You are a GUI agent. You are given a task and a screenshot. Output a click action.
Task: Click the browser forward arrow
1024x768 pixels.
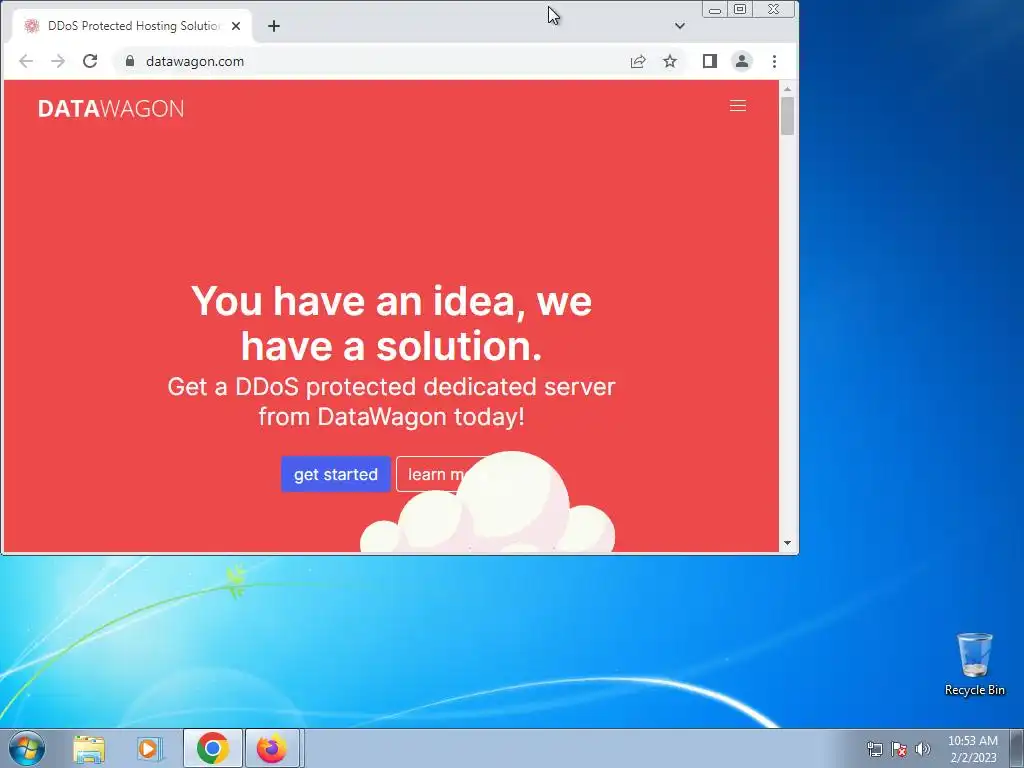58,61
